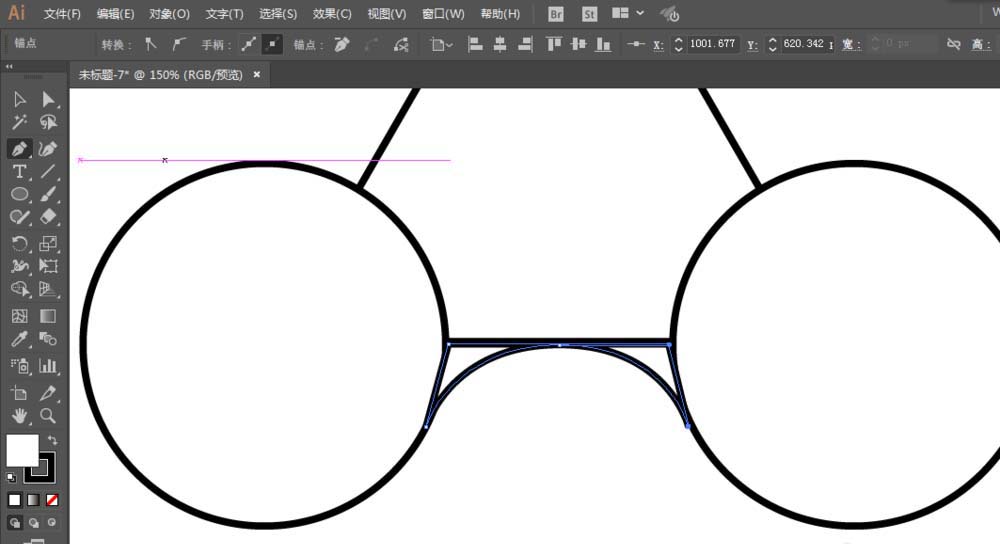Open the 编辑(E) menu
This screenshot has width=1000, height=544.
(115, 13)
